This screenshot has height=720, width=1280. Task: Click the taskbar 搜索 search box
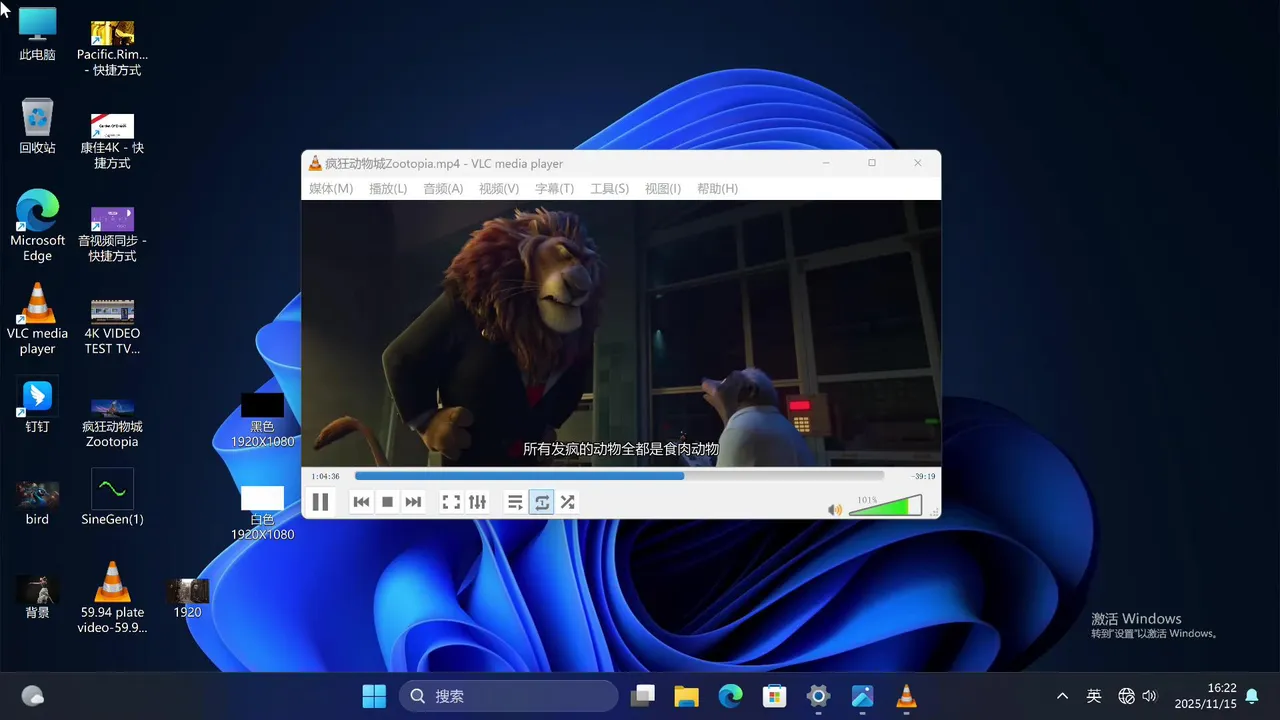click(x=508, y=696)
